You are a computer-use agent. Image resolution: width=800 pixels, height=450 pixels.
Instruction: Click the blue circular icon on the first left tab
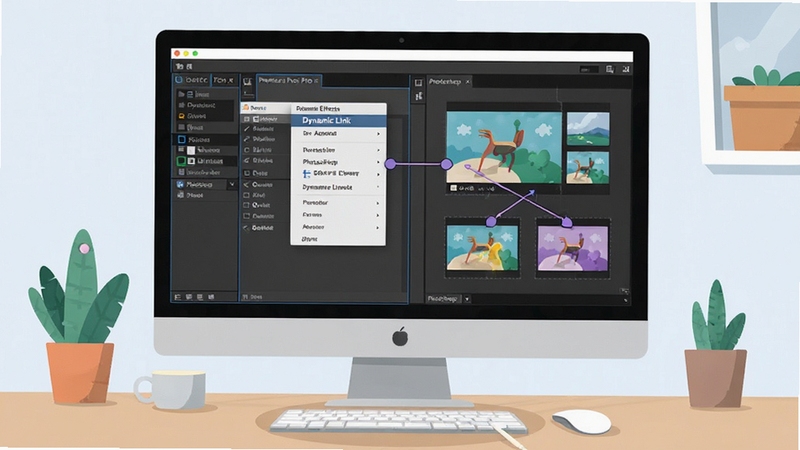pyautogui.click(x=179, y=80)
